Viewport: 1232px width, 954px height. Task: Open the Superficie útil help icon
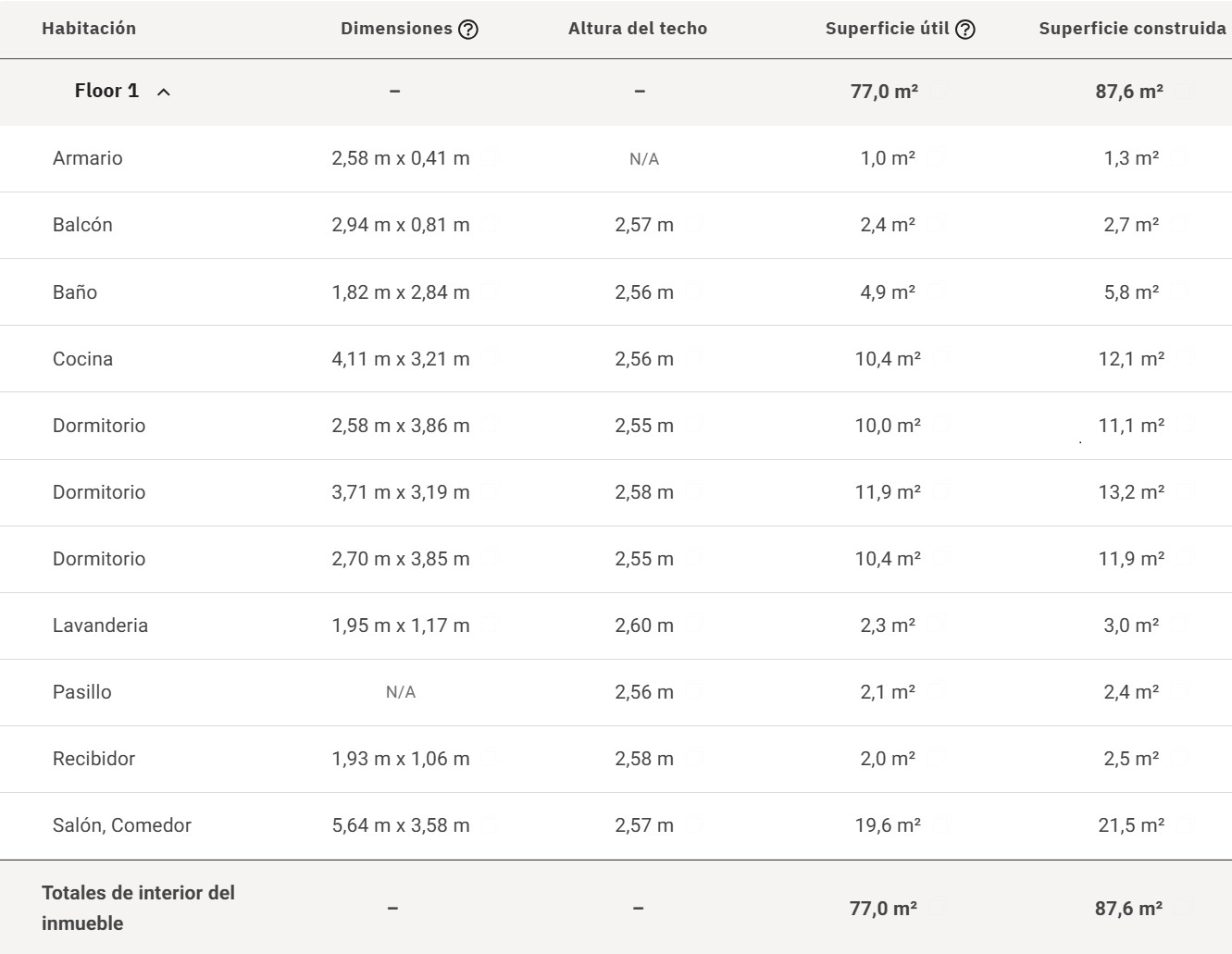click(x=964, y=30)
